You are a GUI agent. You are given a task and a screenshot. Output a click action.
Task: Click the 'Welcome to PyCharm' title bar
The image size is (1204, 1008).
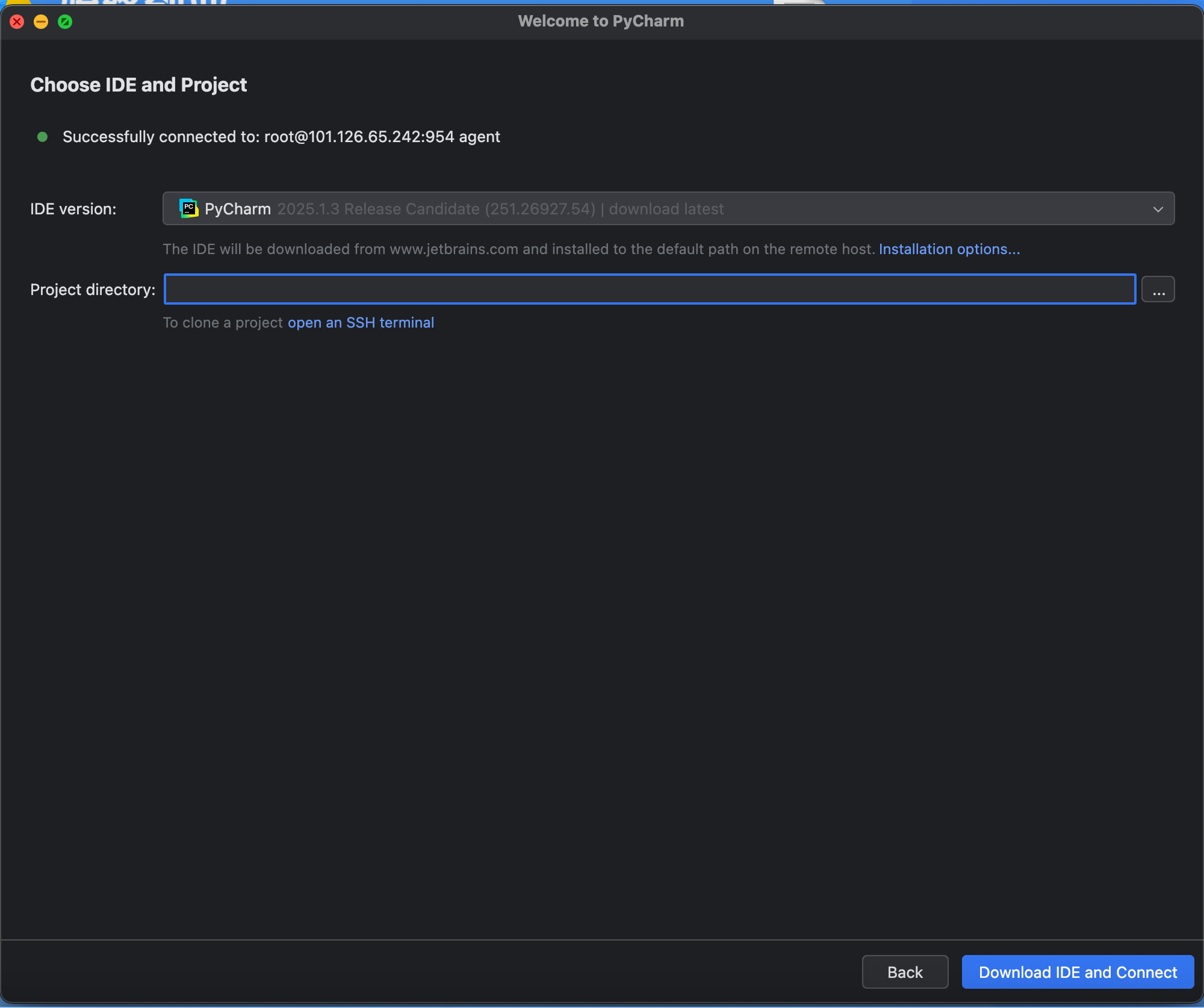point(601,21)
